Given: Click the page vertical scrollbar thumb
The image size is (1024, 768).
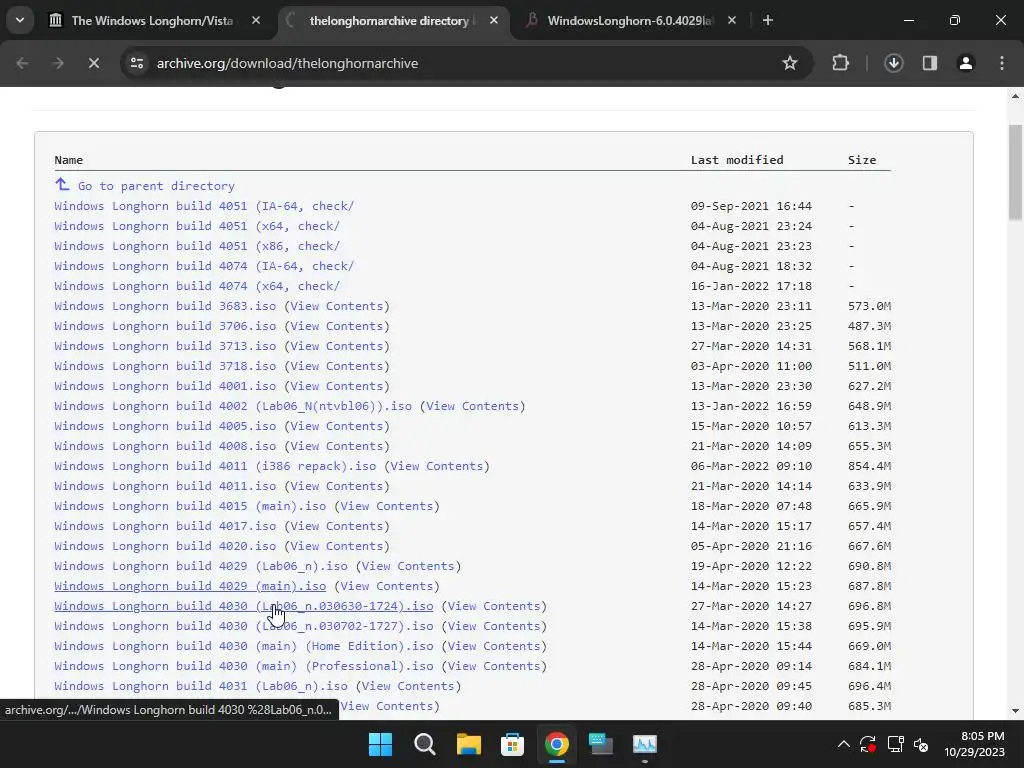Looking at the screenshot, I should pos(1015,172).
